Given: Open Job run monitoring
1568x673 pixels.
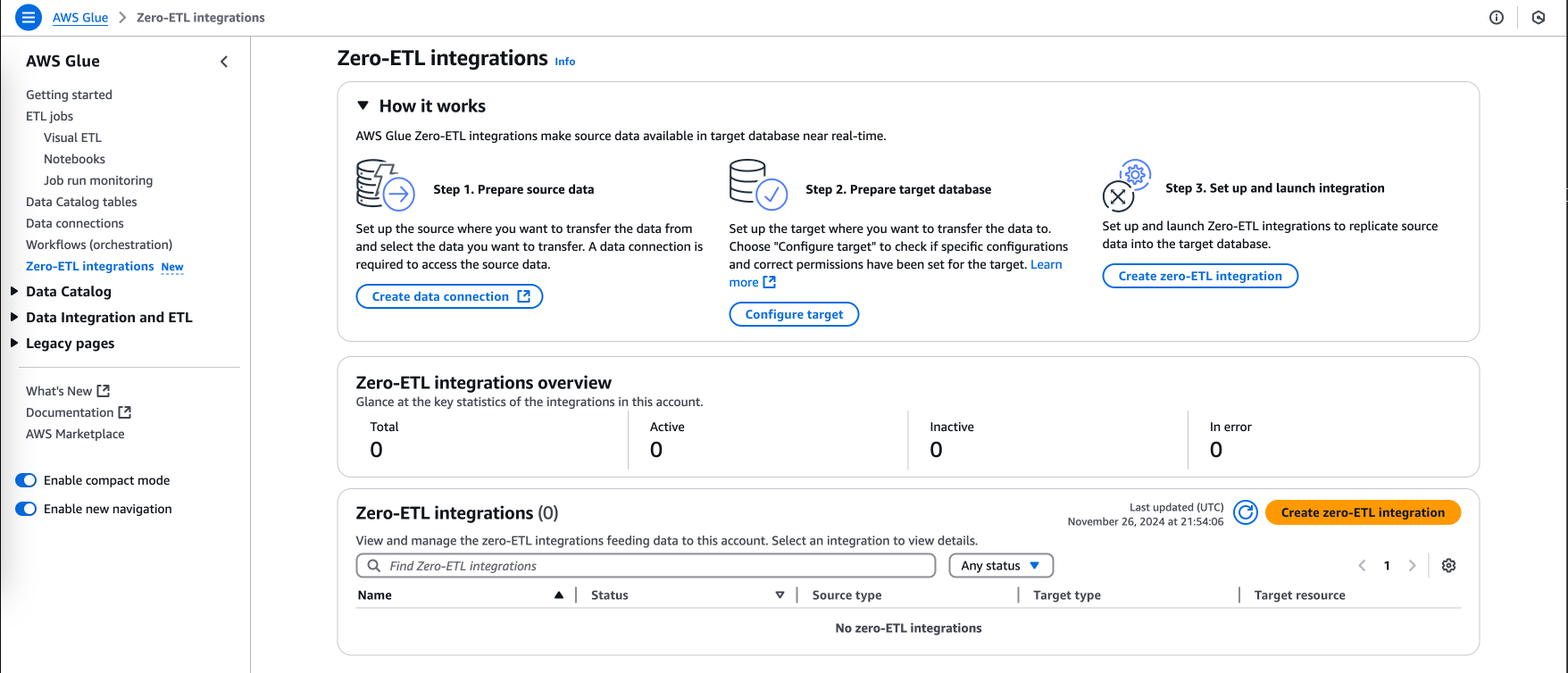Looking at the screenshot, I should tap(98, 180).
